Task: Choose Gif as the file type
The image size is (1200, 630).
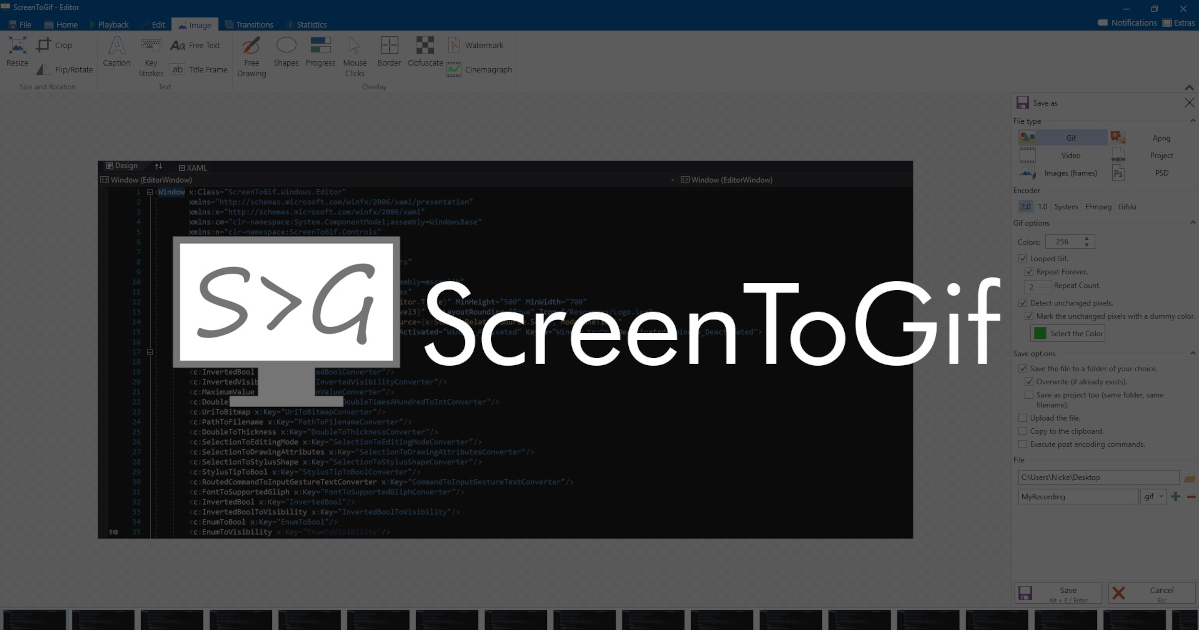Action: coord(1062,138)
